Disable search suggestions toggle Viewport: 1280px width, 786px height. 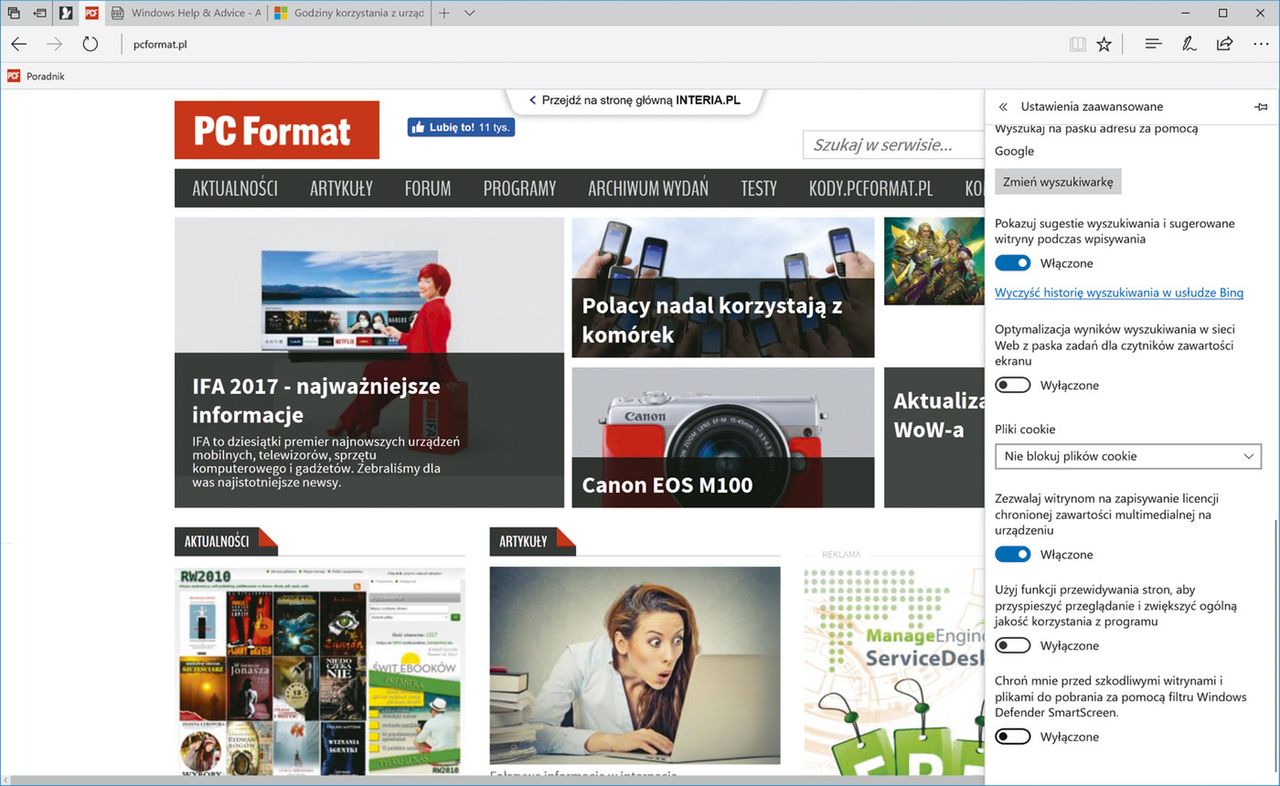[x=1013, y=263]
